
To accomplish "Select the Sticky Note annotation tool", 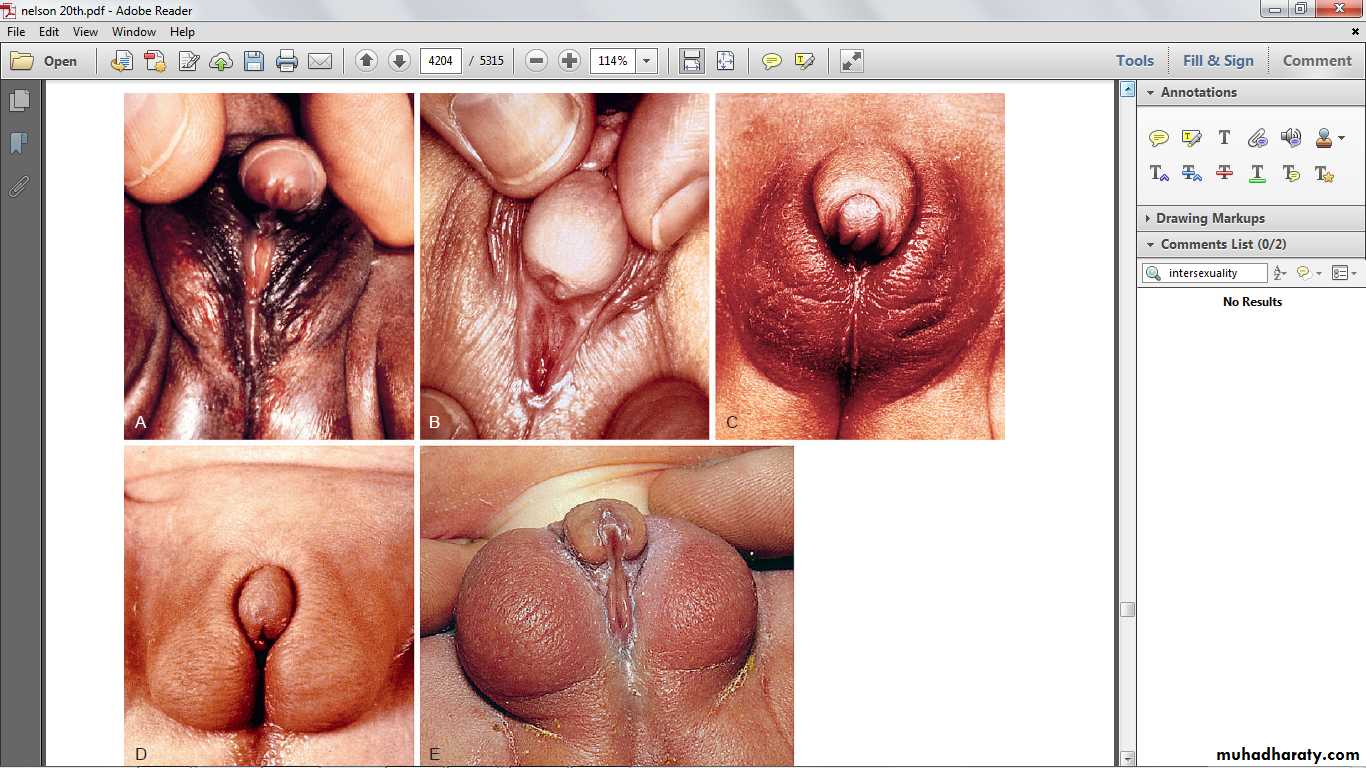I will [x=1158, y=138].
